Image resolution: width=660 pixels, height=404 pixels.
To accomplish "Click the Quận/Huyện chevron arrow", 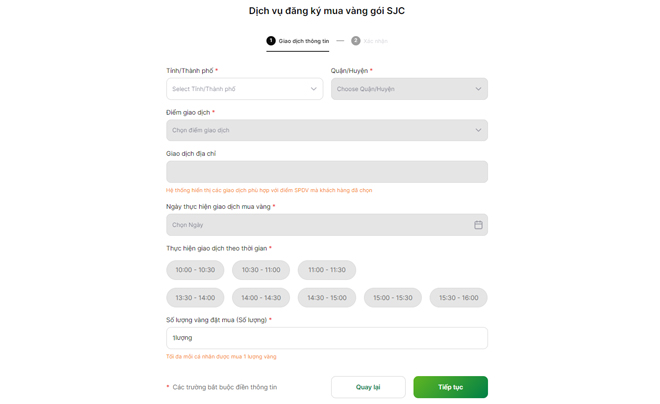I will [x=478, y=89].
